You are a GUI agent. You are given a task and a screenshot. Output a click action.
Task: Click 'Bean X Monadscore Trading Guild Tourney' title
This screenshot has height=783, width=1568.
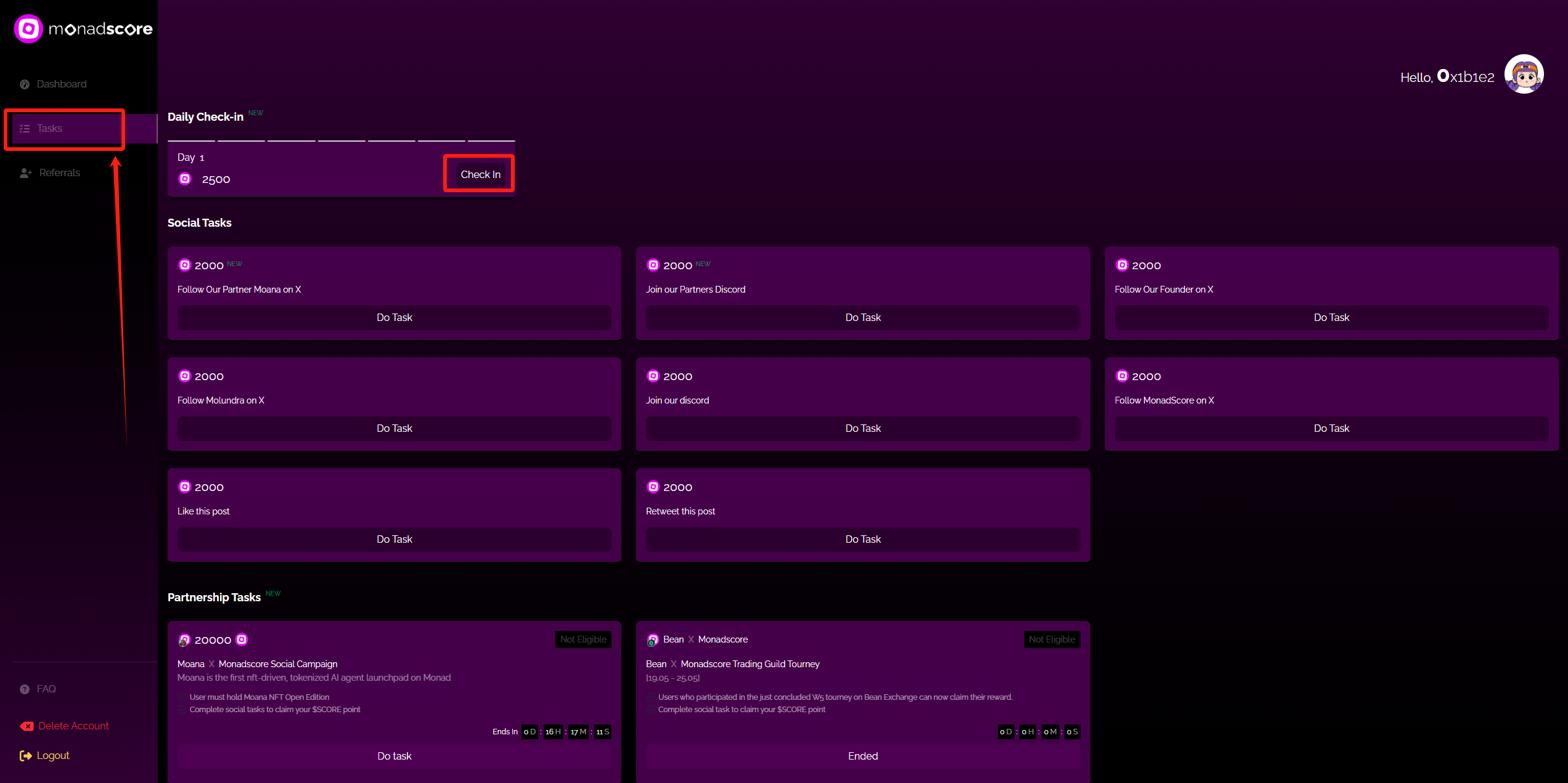coord(733,664)
